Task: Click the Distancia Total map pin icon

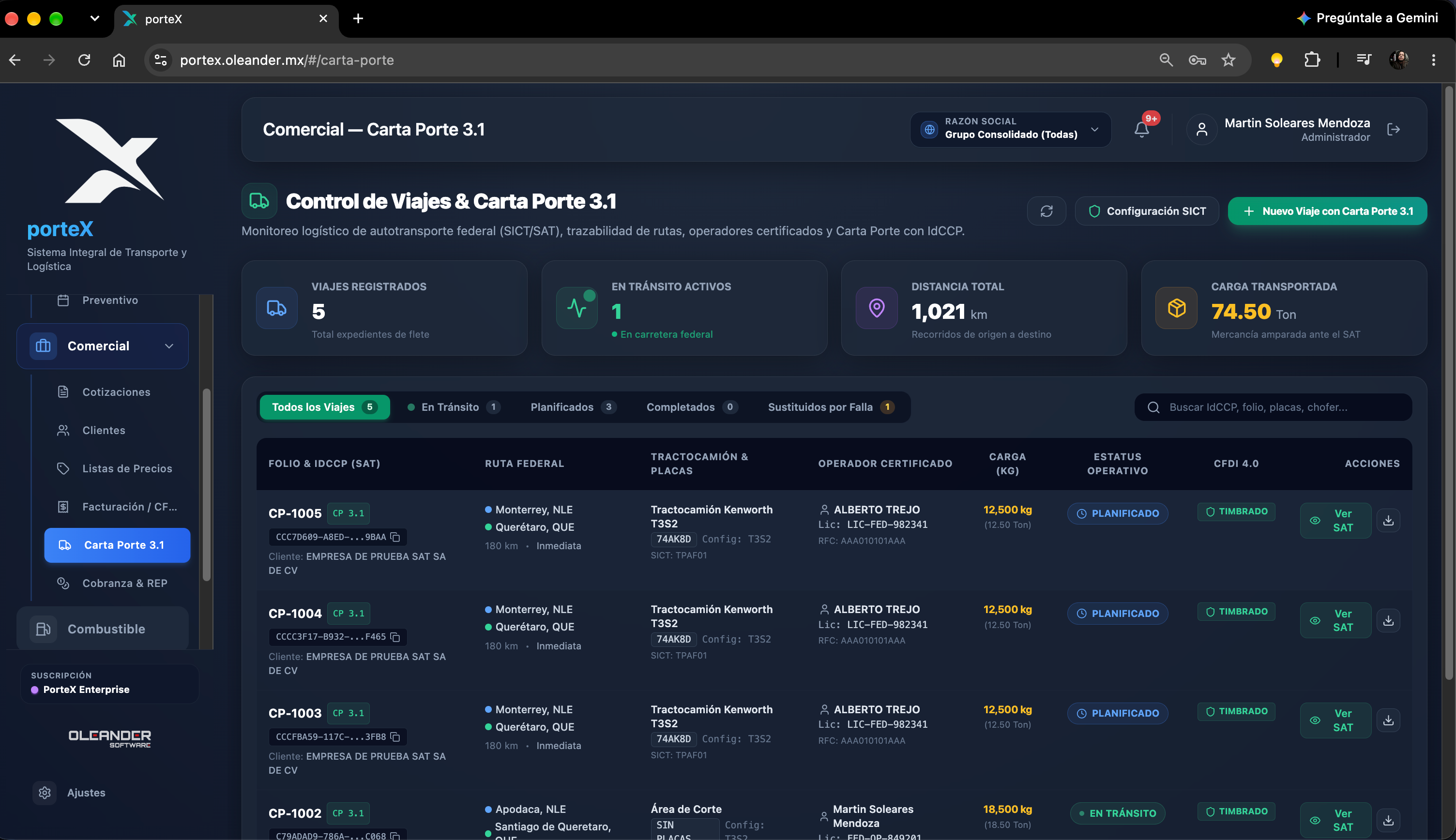Action: point(877,308)
